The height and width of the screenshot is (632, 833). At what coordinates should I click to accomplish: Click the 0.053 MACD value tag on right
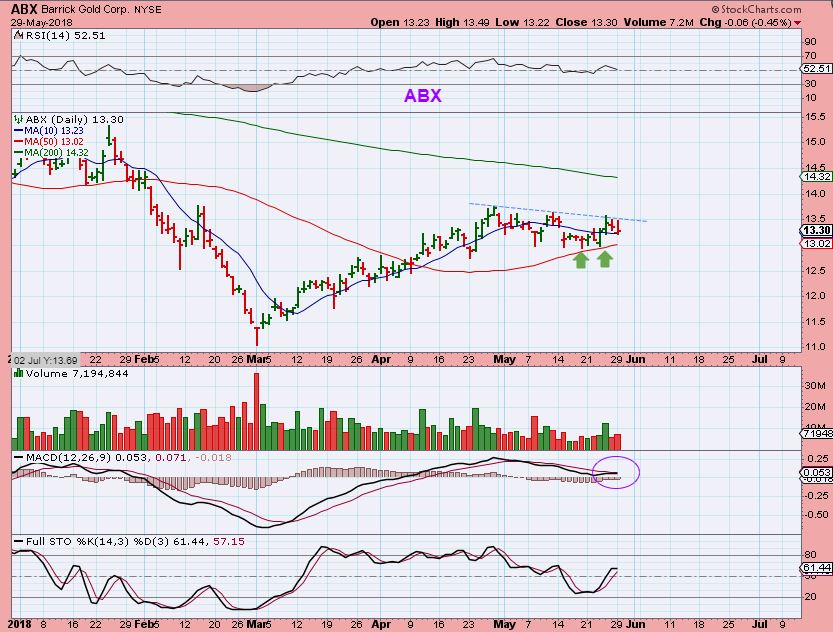point(817,472)
